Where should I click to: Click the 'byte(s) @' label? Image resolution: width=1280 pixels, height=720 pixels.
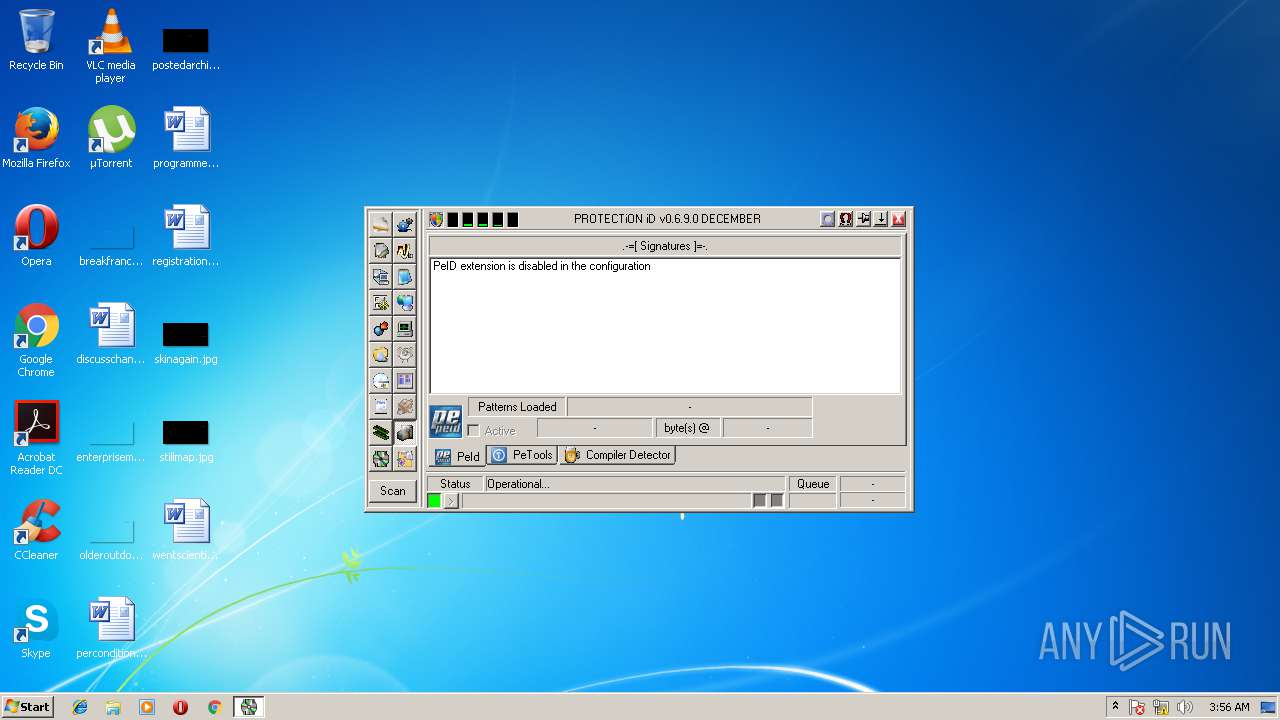[686, 428]
